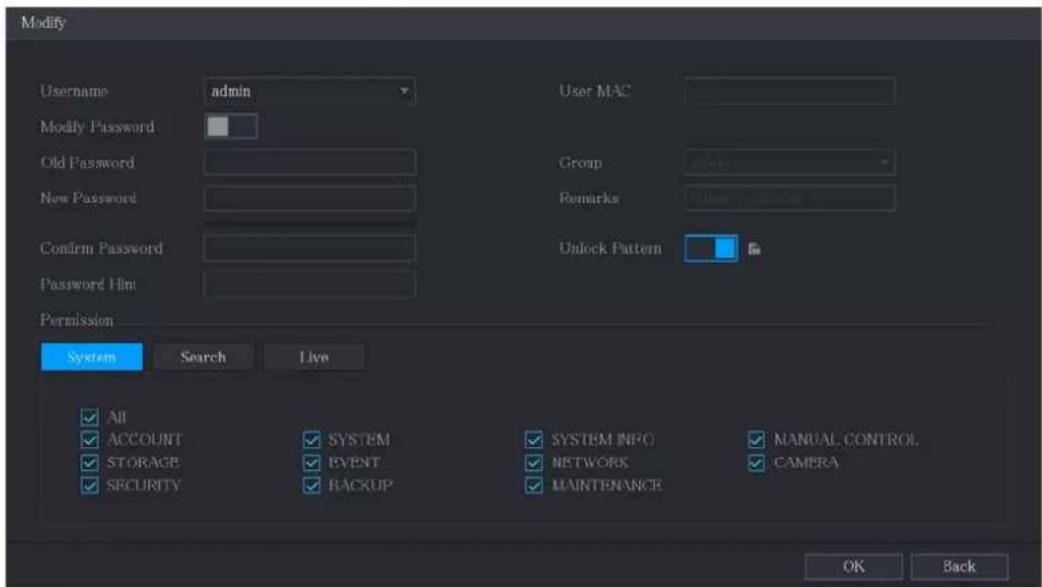The width and height of the screenshot is (1042, 587).
Task: Uncheck the SYSTEM permission
Action: (x=312, y=439)
